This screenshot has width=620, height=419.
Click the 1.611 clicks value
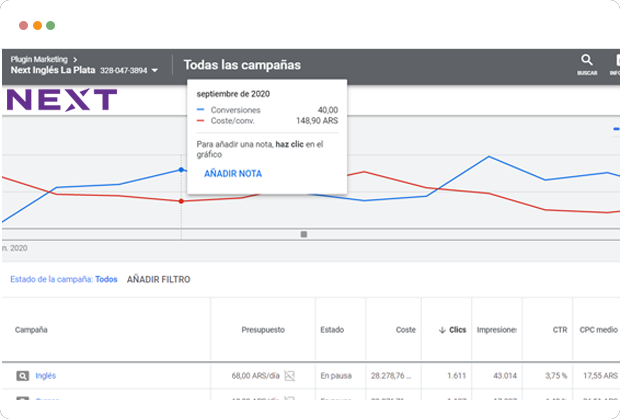(456, 376)
